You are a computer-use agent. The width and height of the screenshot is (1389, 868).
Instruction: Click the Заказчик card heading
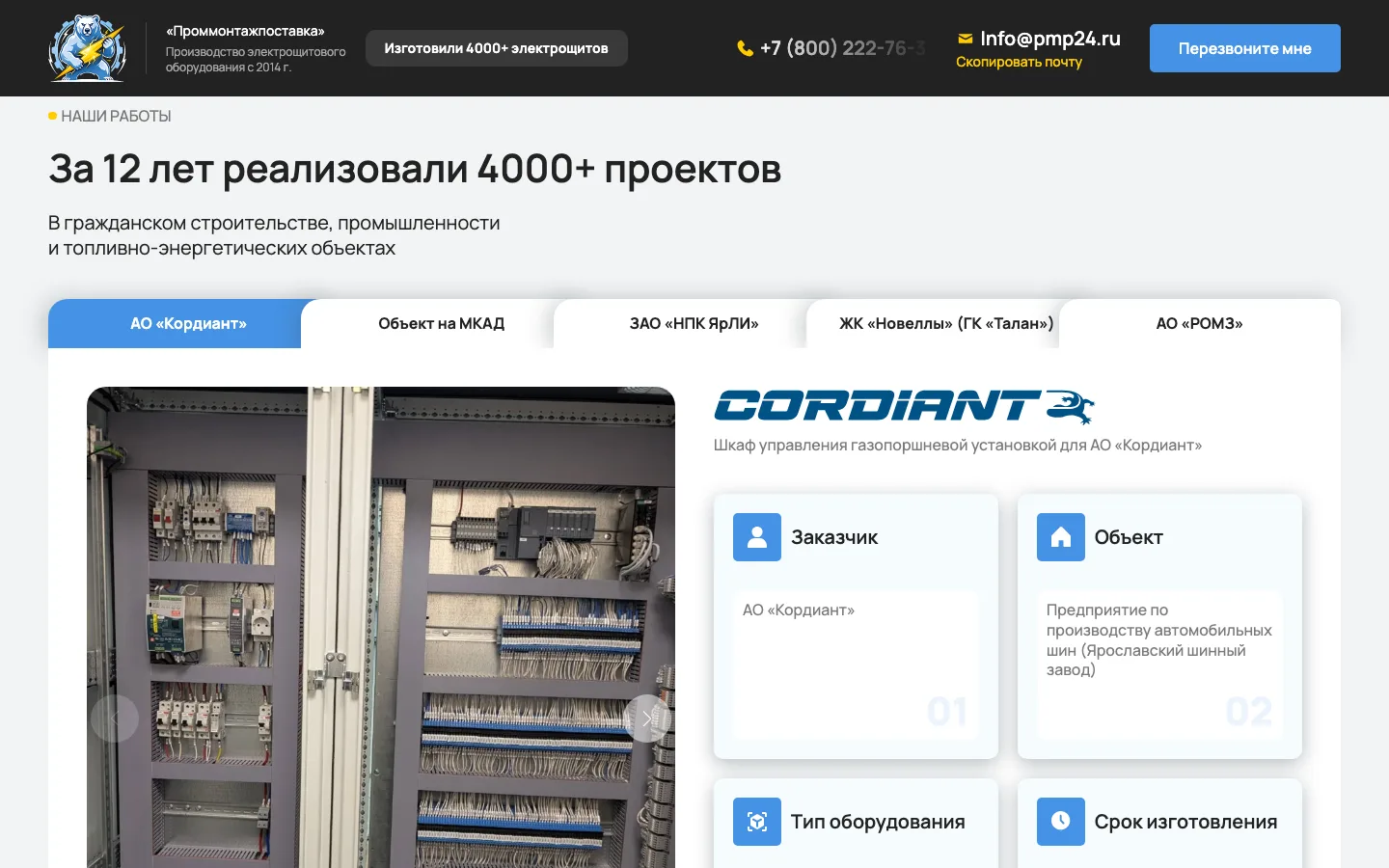(x=834, y=537)
